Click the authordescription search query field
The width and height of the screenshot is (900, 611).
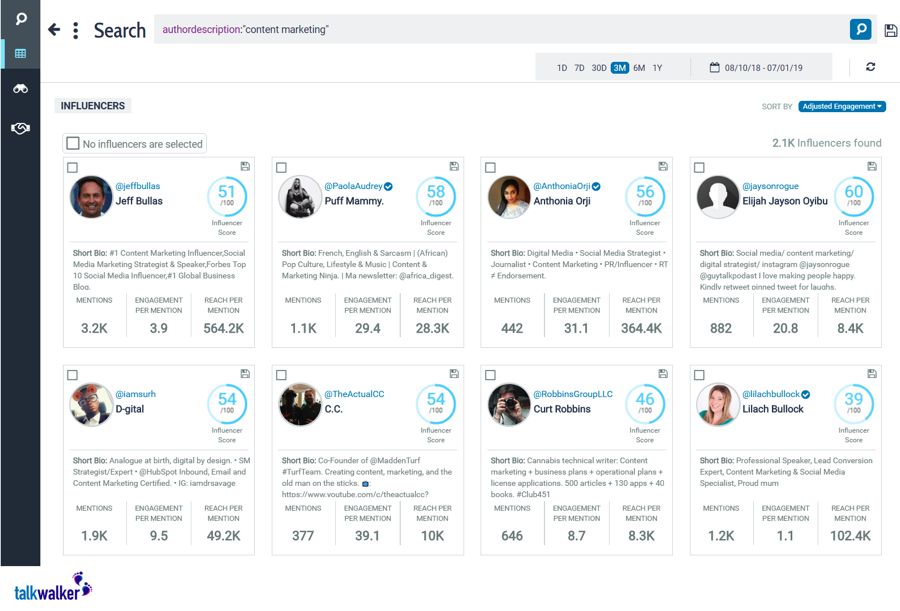point(501,29)
